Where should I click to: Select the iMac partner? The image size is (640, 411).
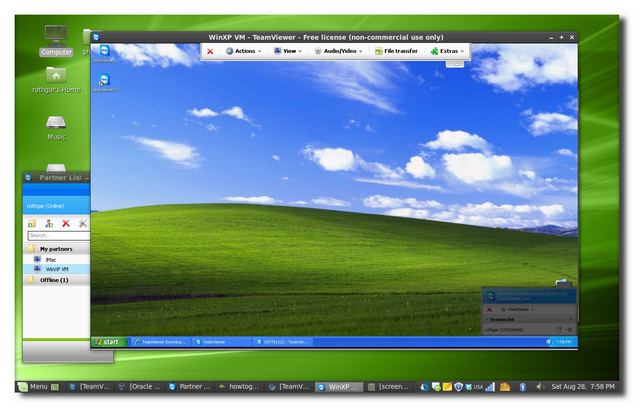click(56, 260)
